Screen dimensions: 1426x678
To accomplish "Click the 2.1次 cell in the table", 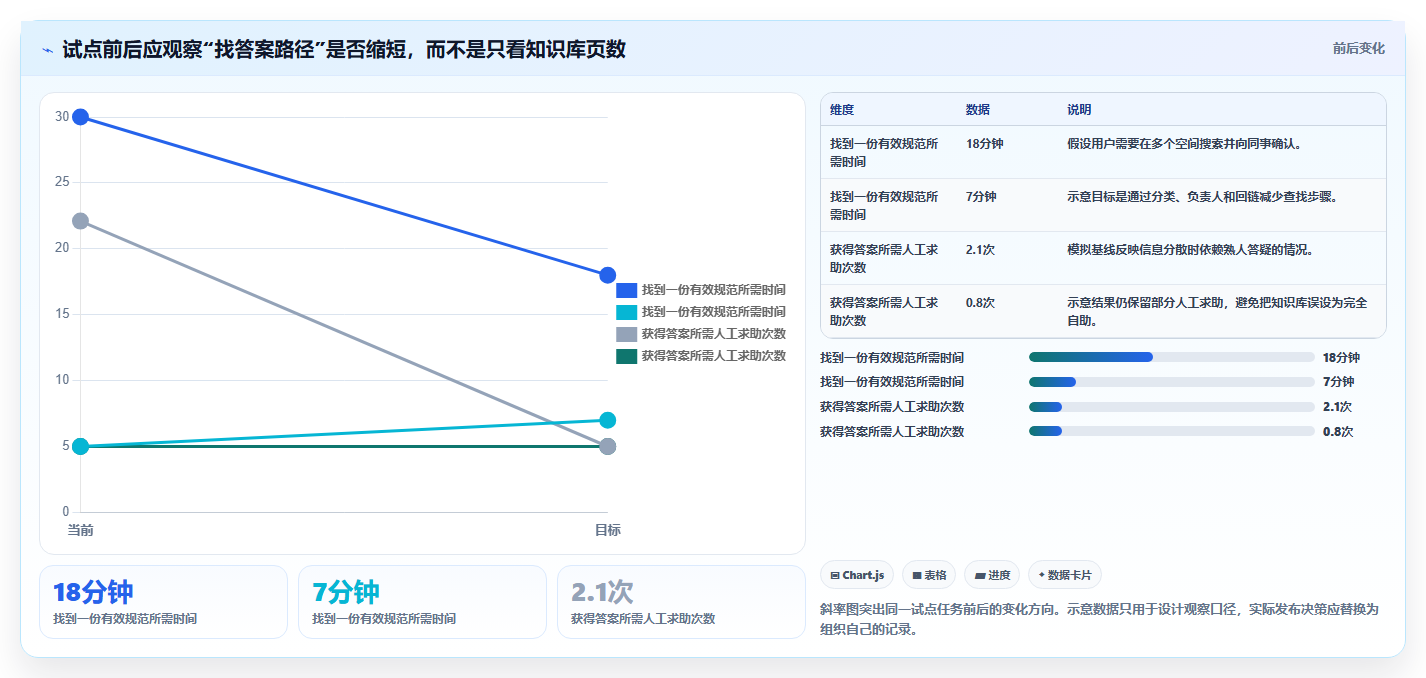I will tap(980, 249).
